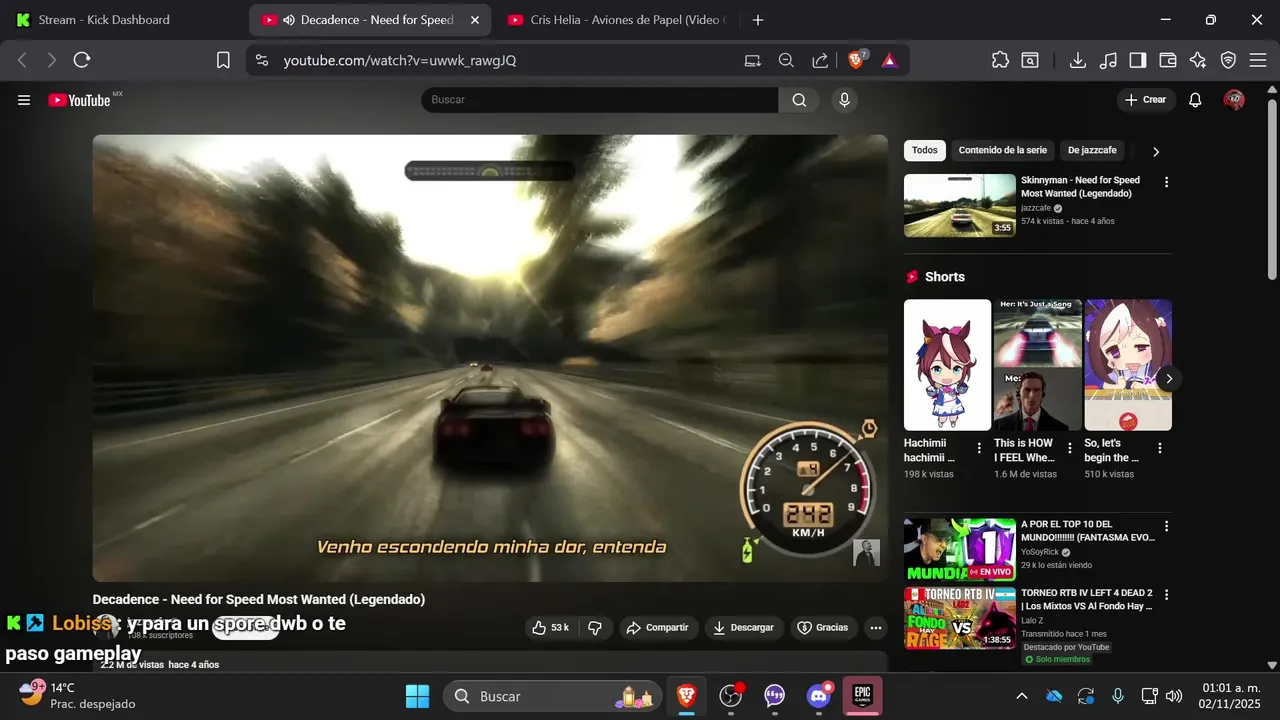Open the Brave main menu hamburger
The height and width of the screenshot is (720, 1280).
(x=1258, y=60)
